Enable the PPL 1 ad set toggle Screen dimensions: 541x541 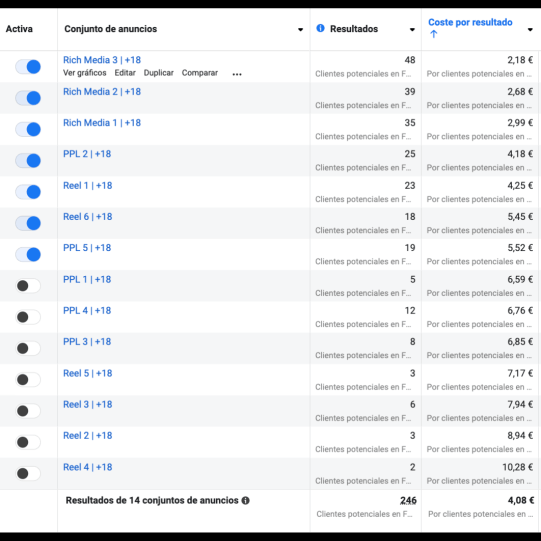[x=28, y=286]
